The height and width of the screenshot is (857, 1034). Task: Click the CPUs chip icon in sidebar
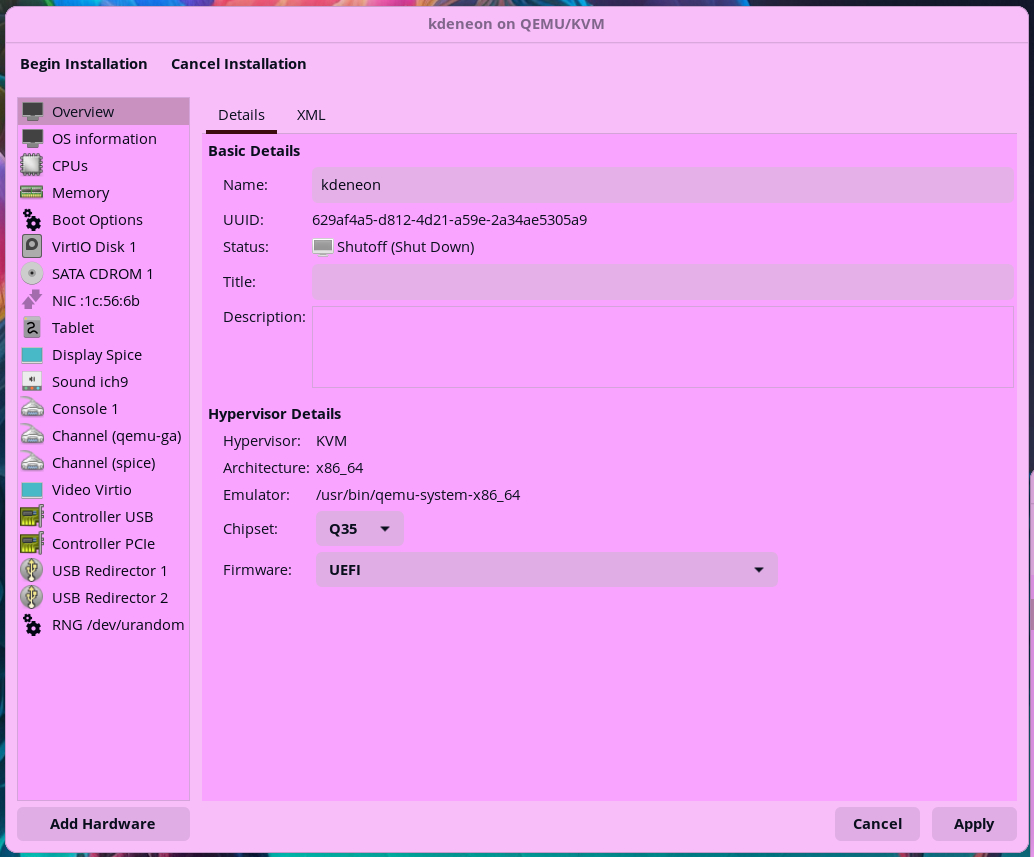click(33, 166)
